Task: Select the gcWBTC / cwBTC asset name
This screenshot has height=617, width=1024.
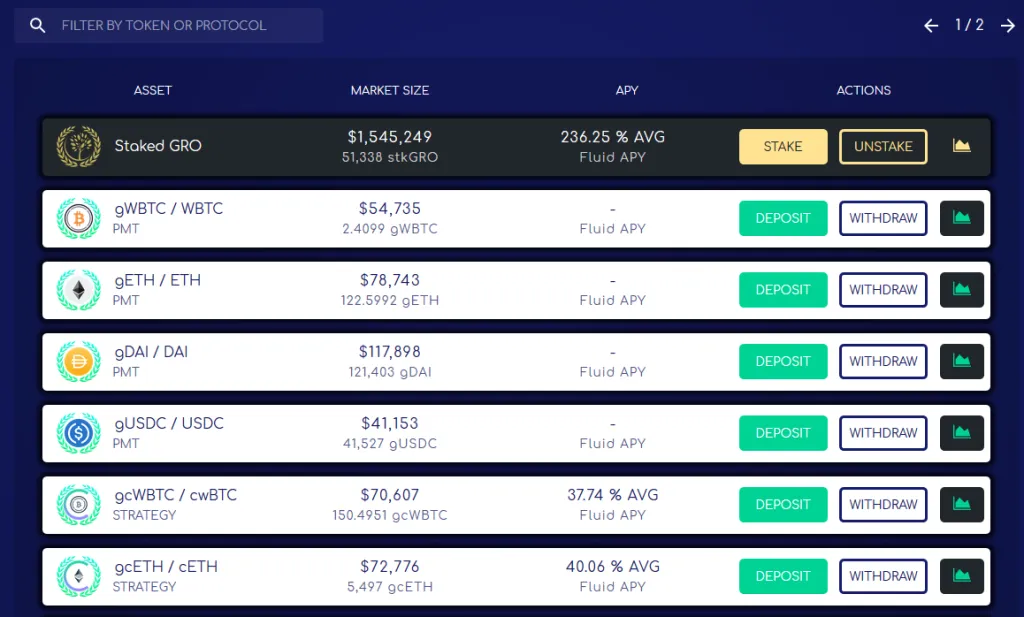Action: point(176,495)
